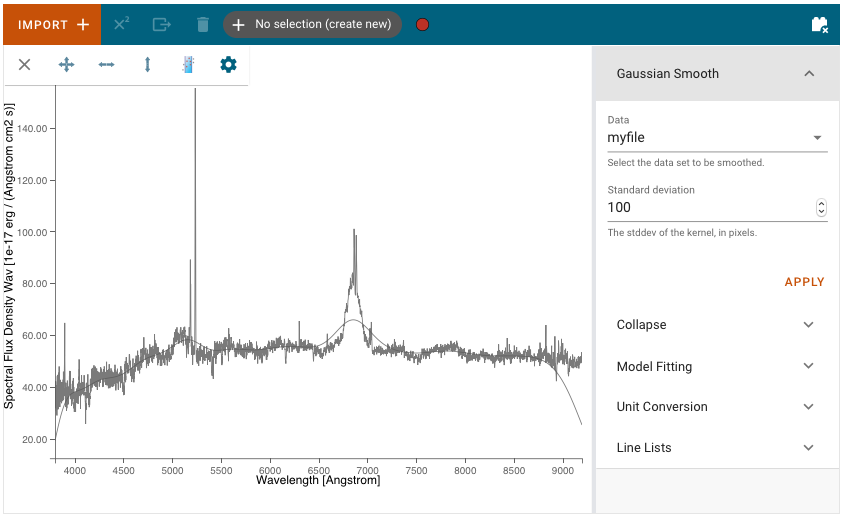Select the spectral region selection tool
Viewport: 842px width, 518px height.
point(188,65)
